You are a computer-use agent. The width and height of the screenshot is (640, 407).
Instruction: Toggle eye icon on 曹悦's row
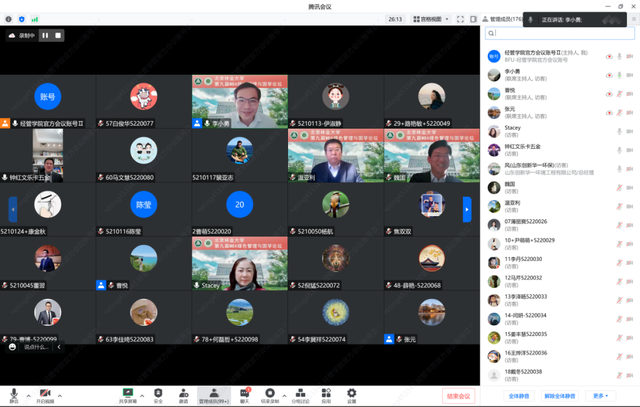[609, 94]
